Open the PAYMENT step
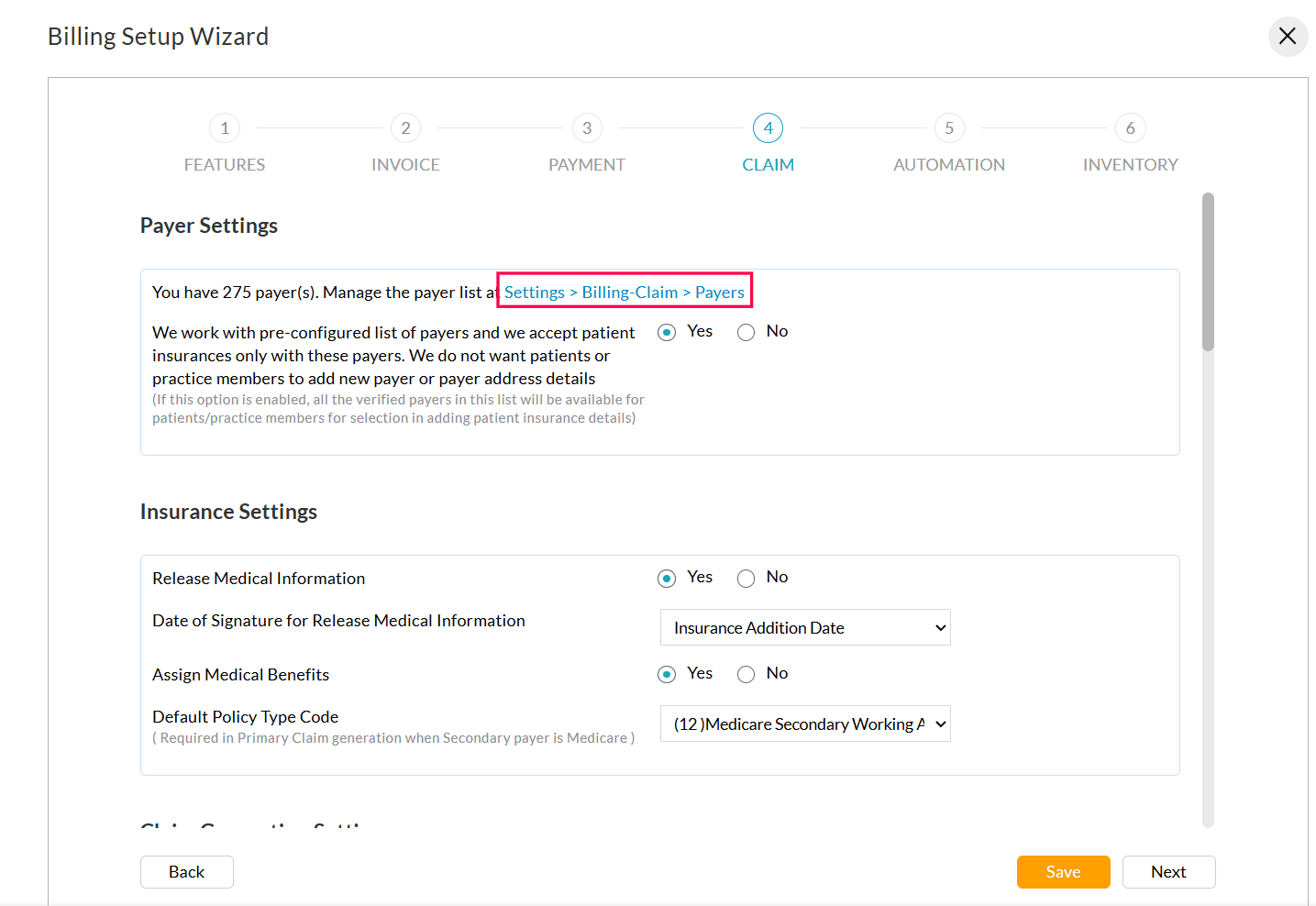Image resolution: width=1316 pixels, height=906 pixels. [x=586, y=127]
